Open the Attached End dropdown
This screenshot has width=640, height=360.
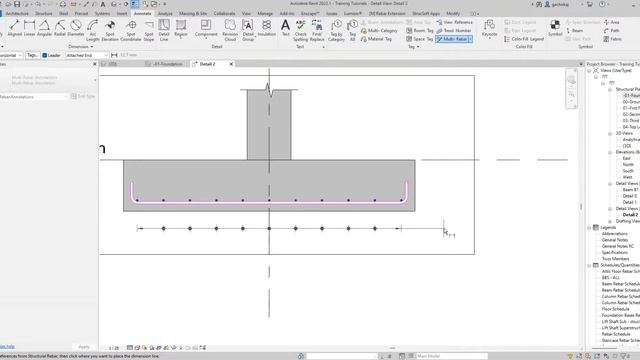(87, 55)
